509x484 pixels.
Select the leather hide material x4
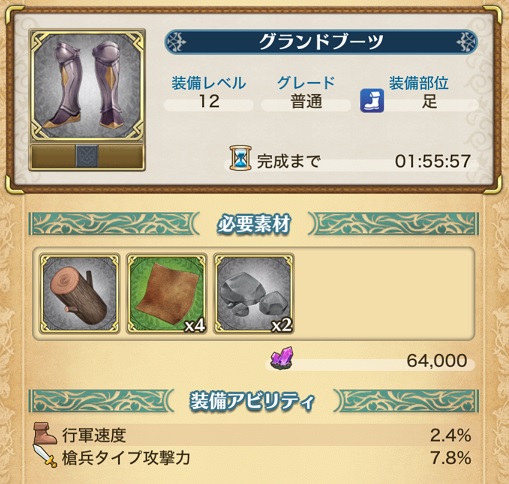click(x=167, y=293)
